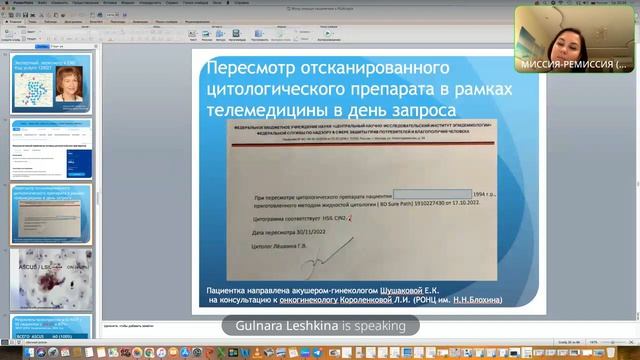The image size is (640, 360).
Task: Open App Store from the Dock
Action: coord(185,352)
